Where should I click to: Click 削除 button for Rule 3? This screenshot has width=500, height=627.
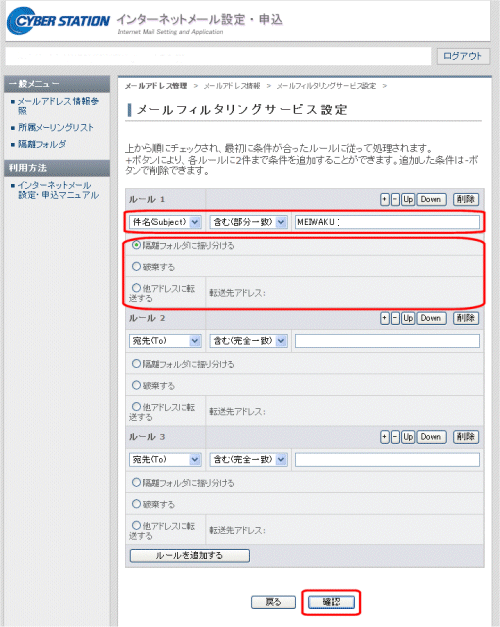click(466, 437)
